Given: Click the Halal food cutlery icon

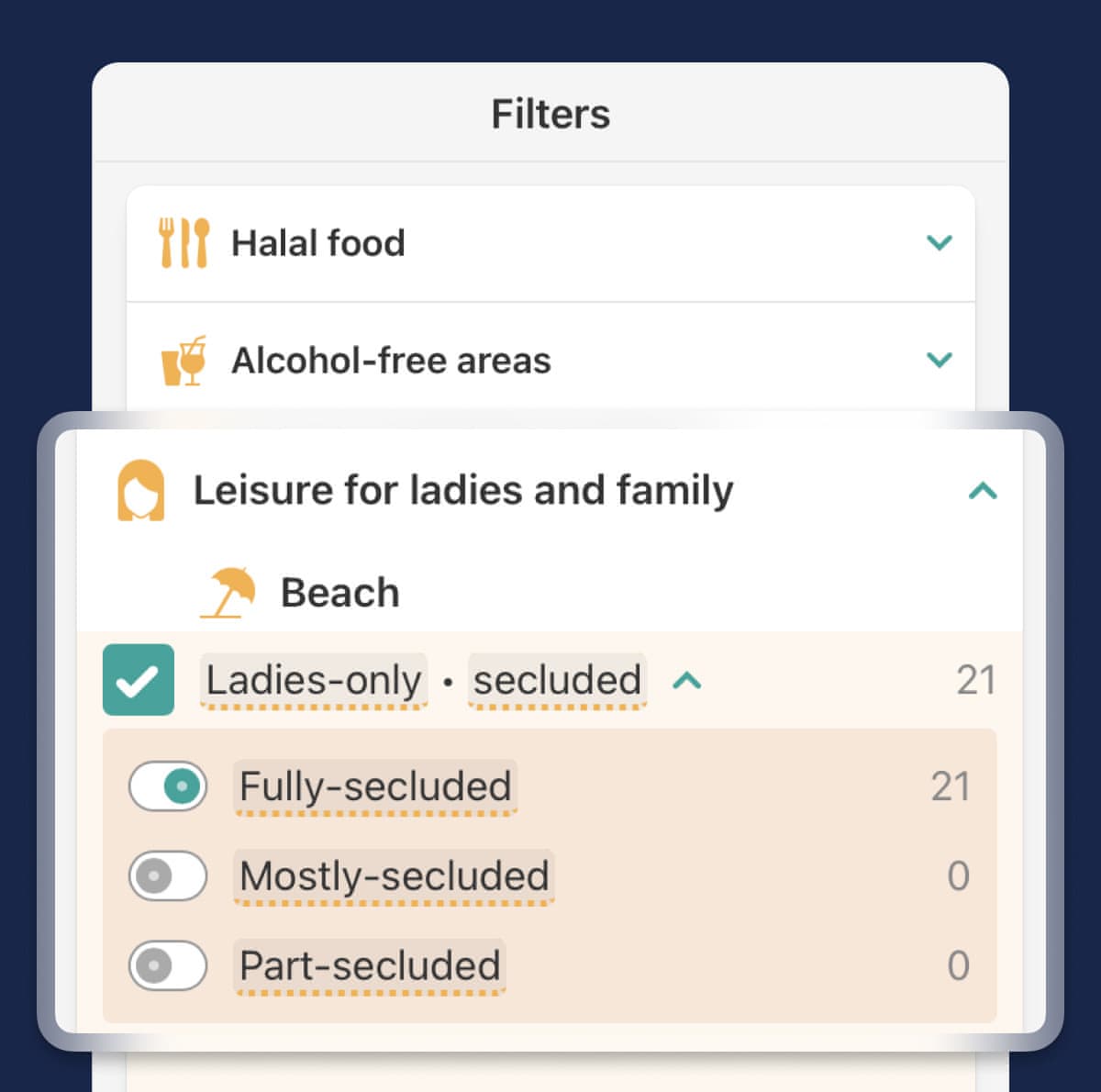Looking at the screenshot, I should (x=183, y=243).
